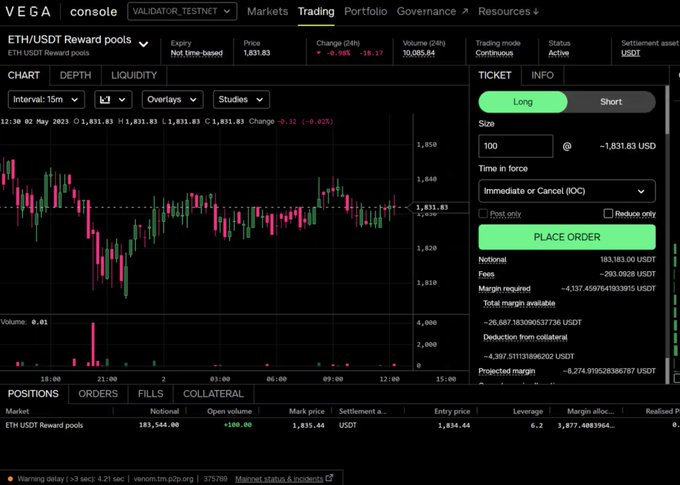
Task: Switch to the DEPTH tab
Action: point(75,75)
